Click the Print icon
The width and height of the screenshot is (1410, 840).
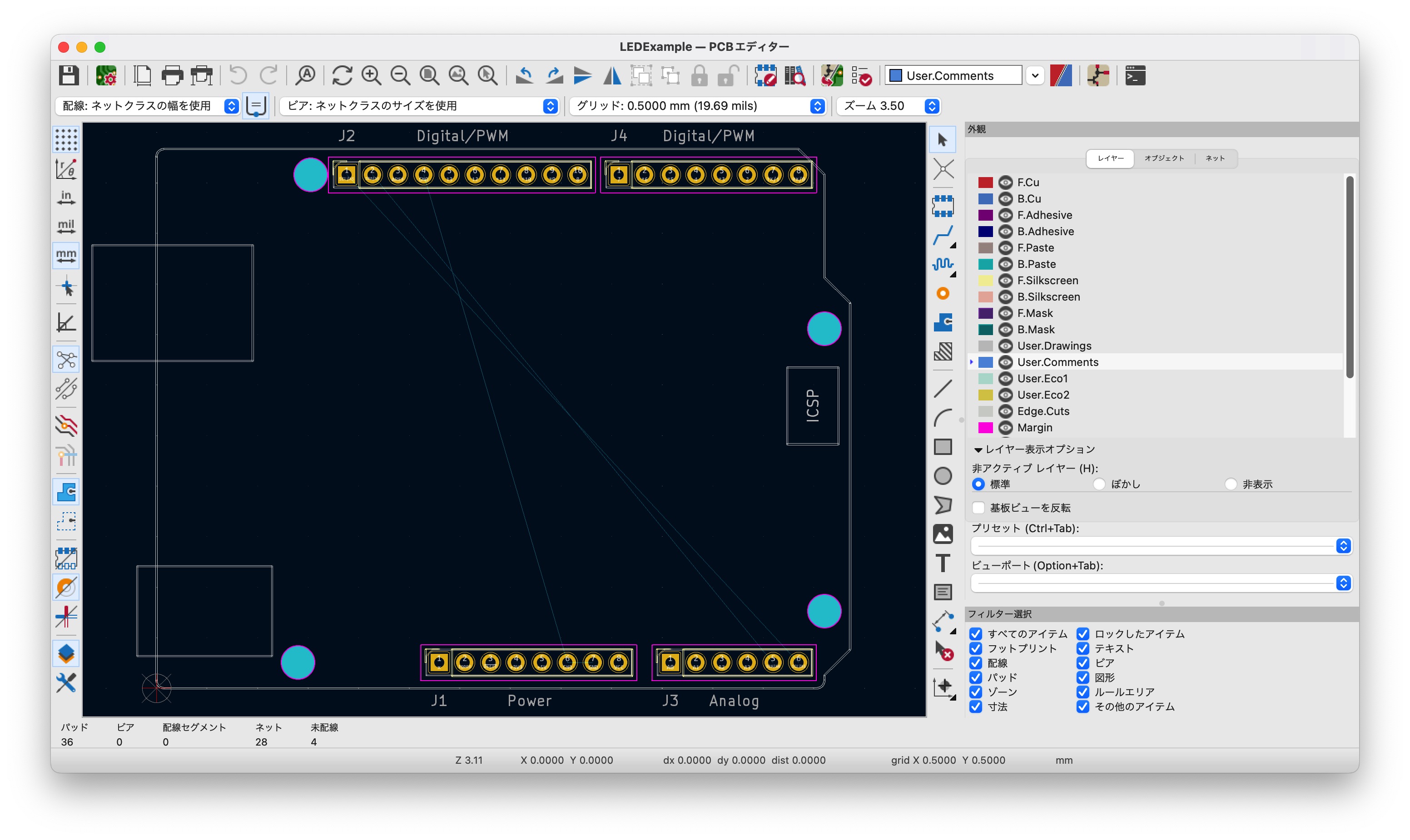(172, 75)
